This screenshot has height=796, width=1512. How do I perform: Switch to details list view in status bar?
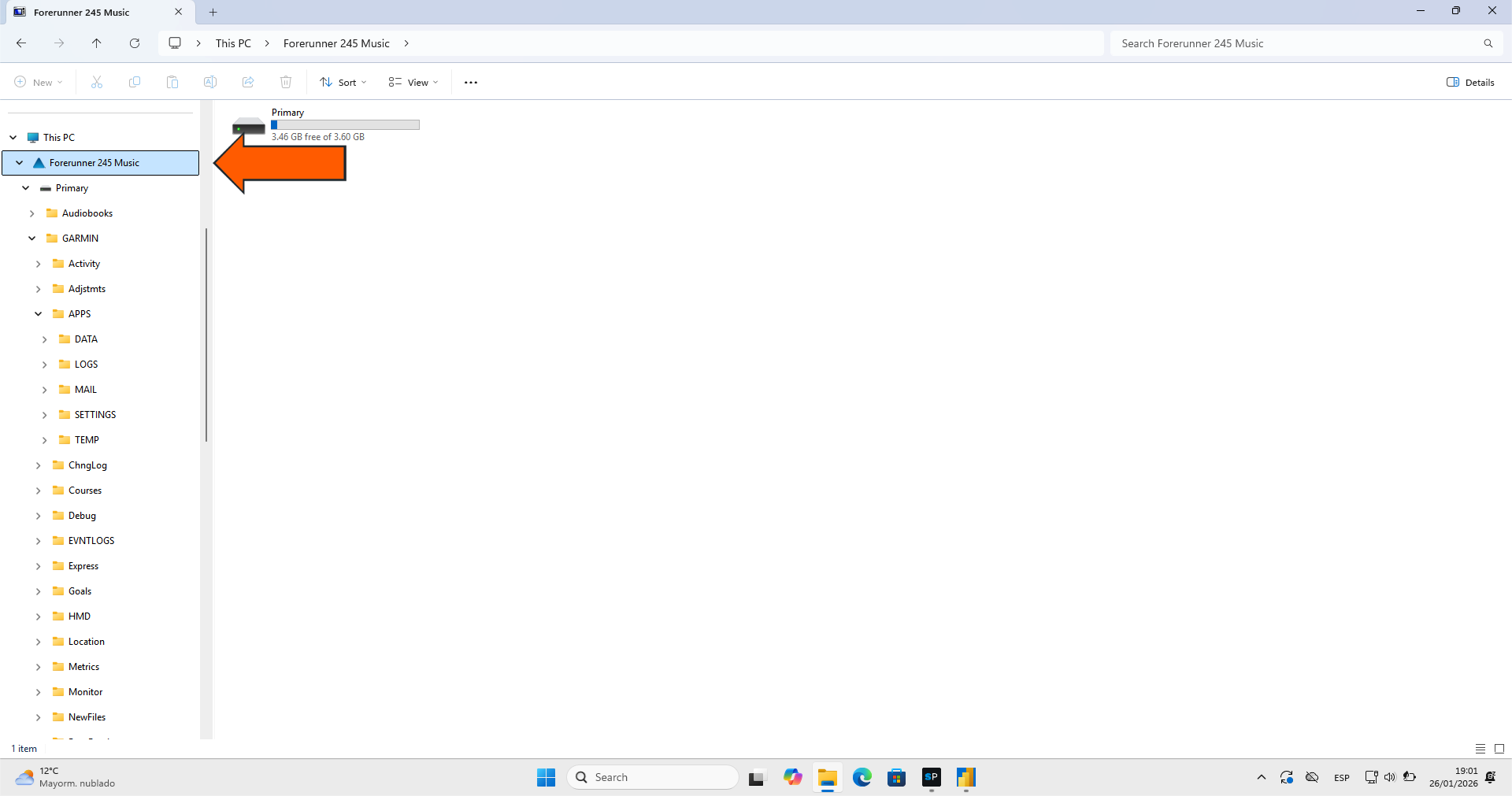(1480, 749)
